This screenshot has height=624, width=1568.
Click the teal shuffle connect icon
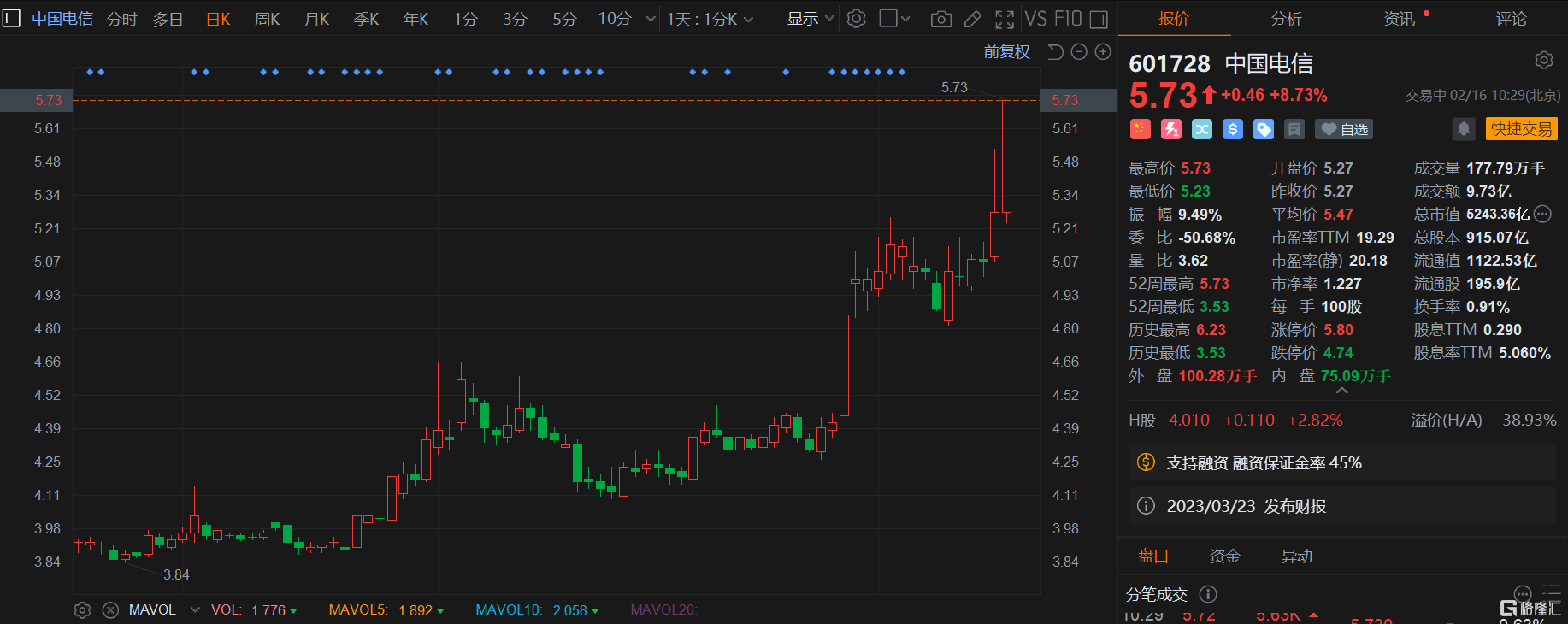(x=1201, y=129)
